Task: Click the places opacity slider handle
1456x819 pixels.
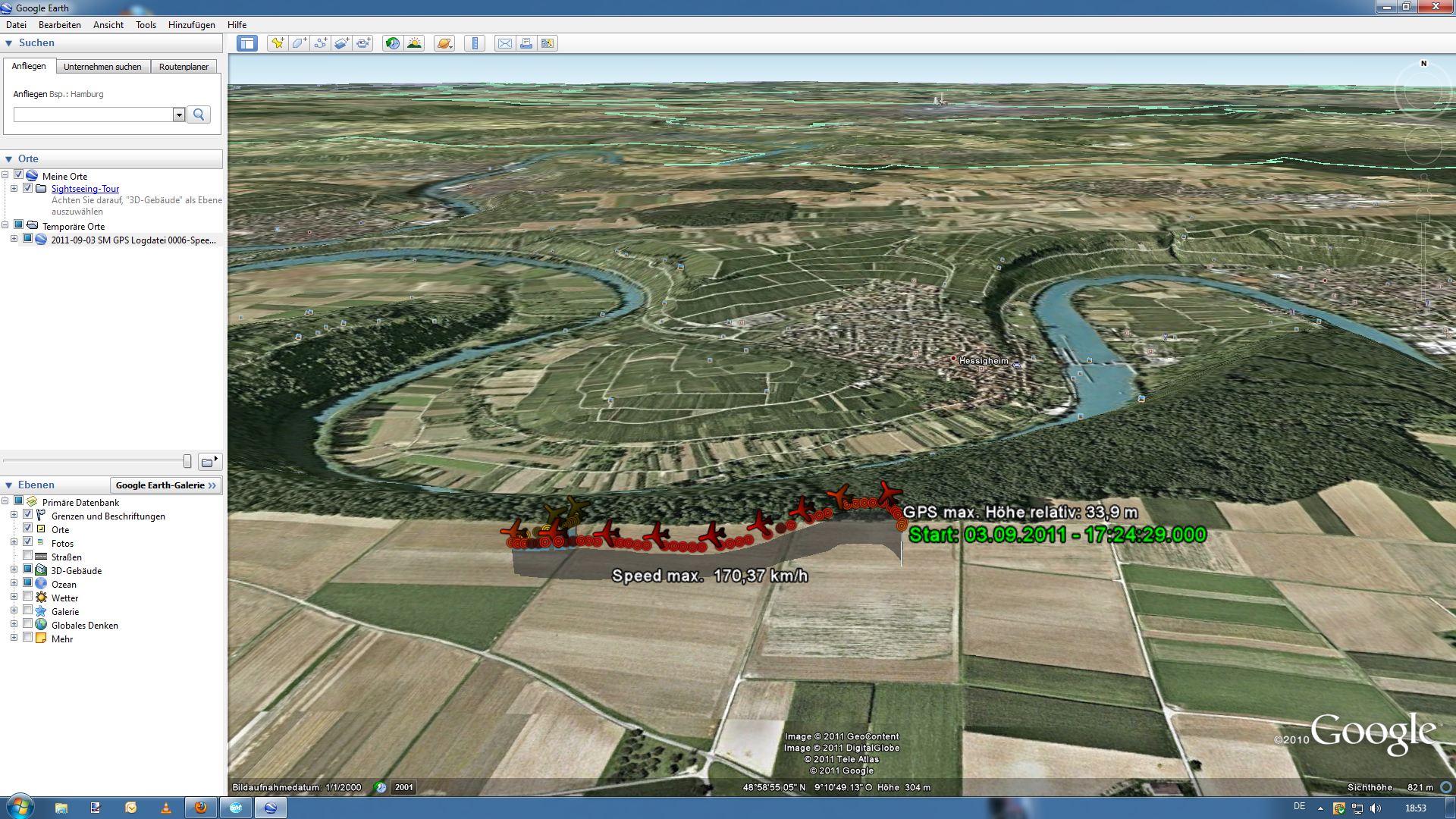Action: coord(187,461)
